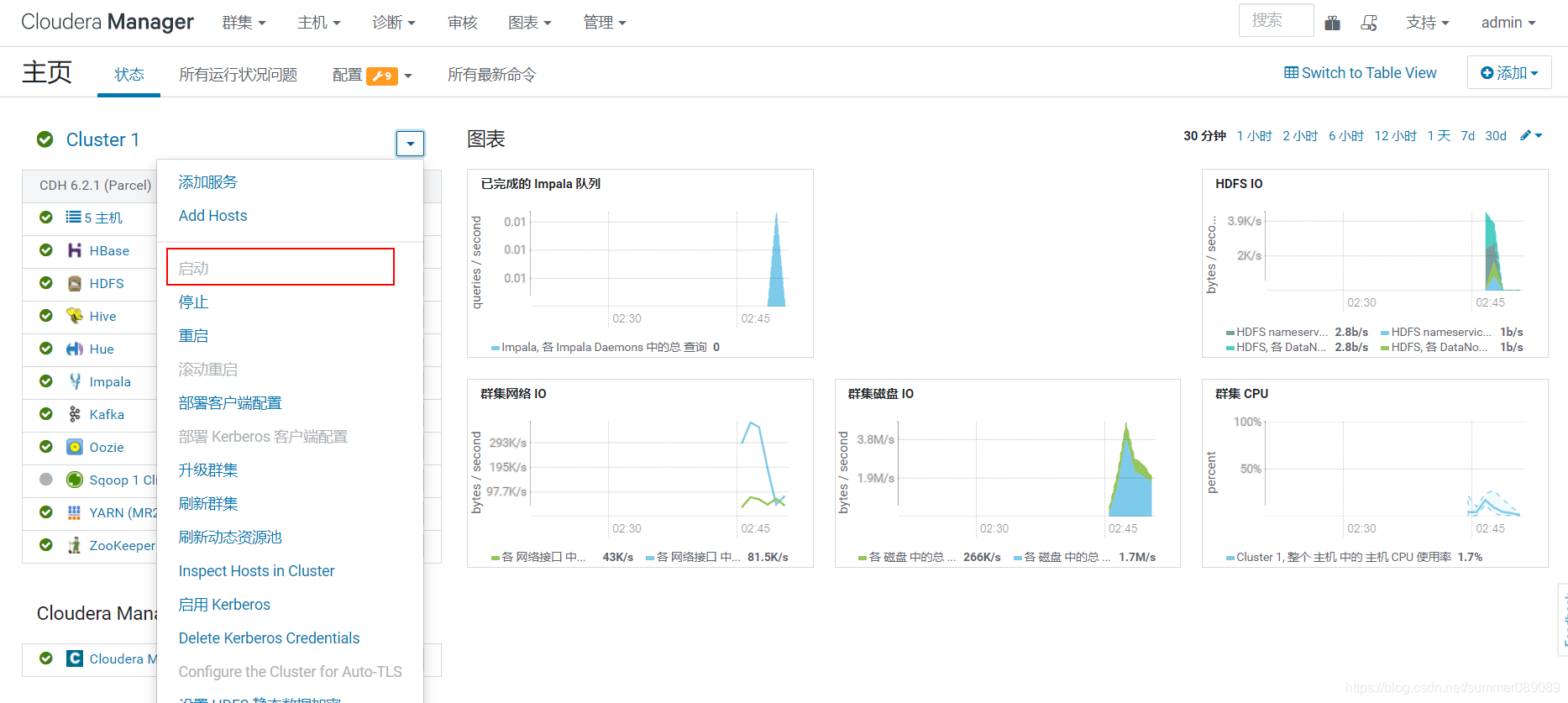Click the HBase green health check icon

46,250
